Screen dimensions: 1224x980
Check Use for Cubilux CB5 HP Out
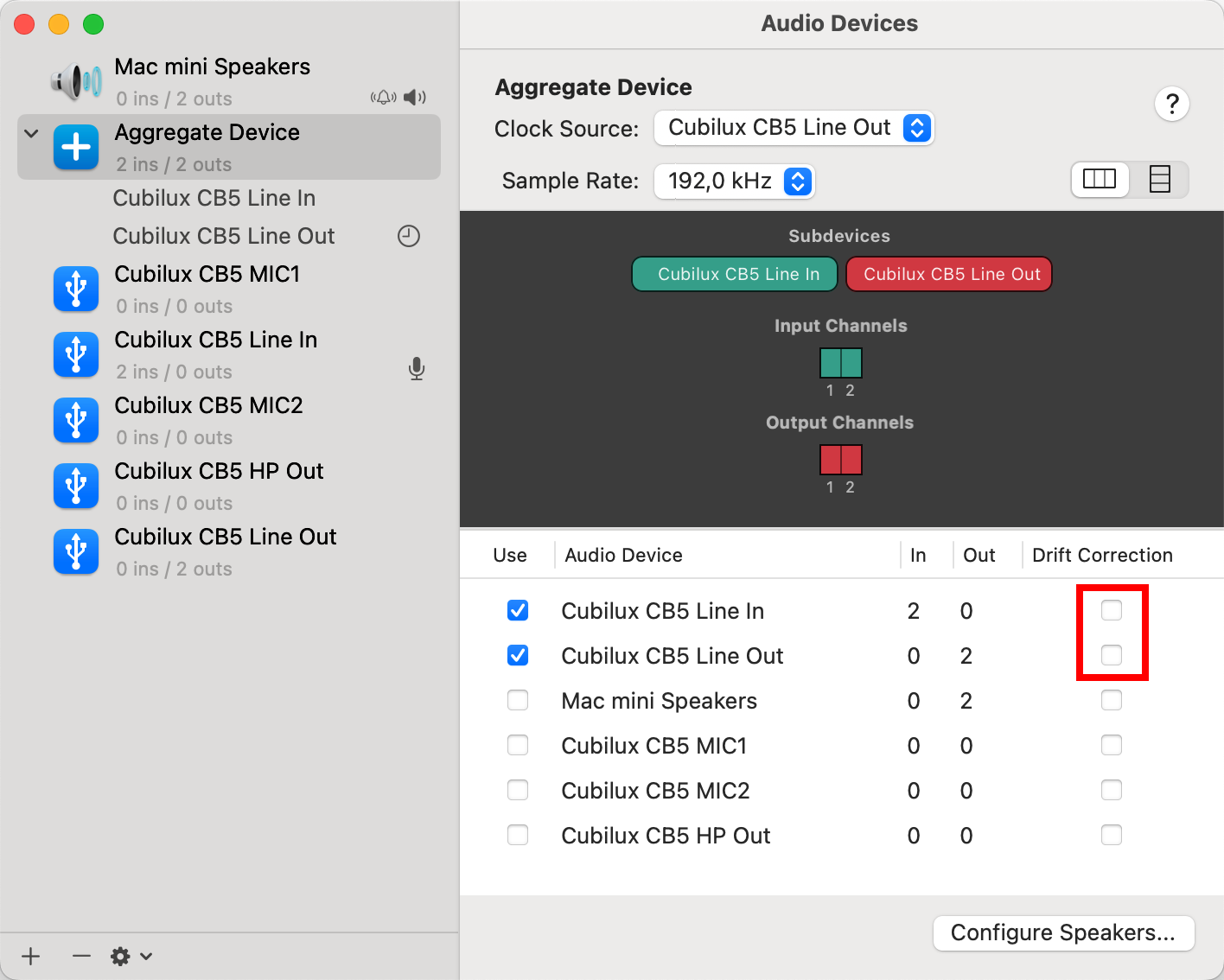click(x=518, y=835)
